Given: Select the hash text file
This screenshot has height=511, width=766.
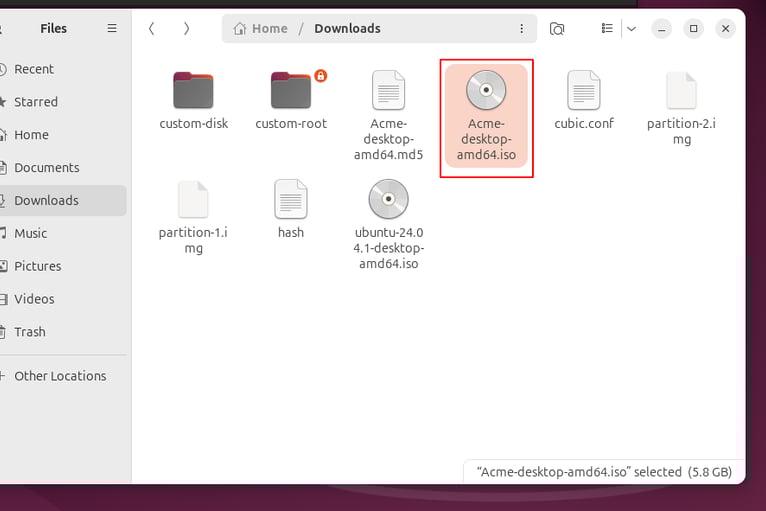Looking at the screenshot, I should (x=291, y=209).
